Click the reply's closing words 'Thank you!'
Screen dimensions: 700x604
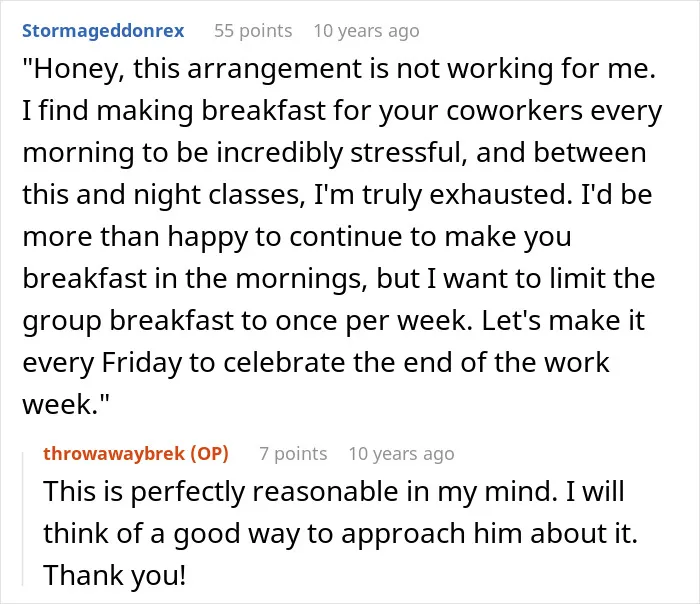coord(115,576)
